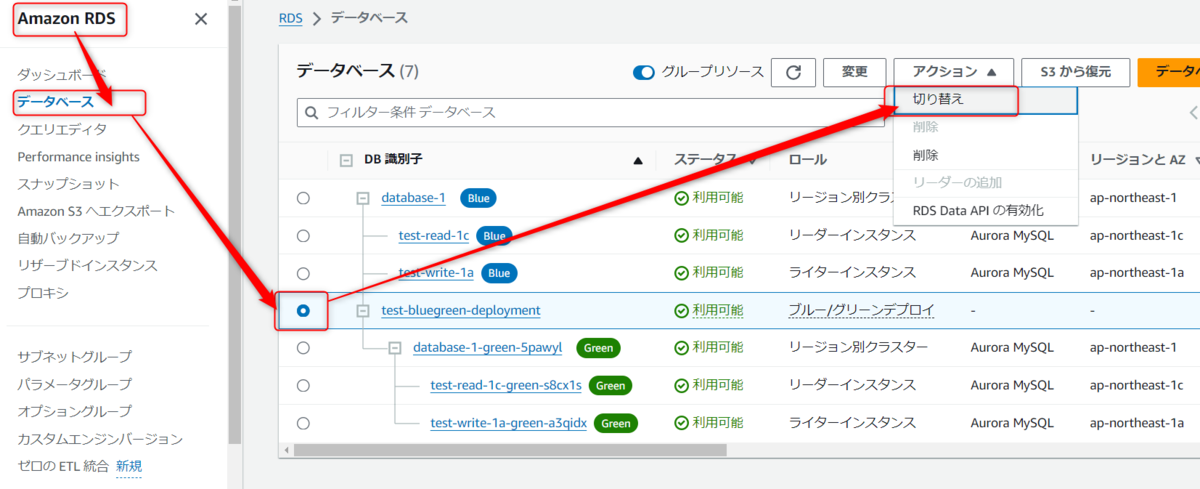This screenshot has height=489, width=1200.
Task: Open クエリエディタ in the sidebar
Action: coord(62,129)
